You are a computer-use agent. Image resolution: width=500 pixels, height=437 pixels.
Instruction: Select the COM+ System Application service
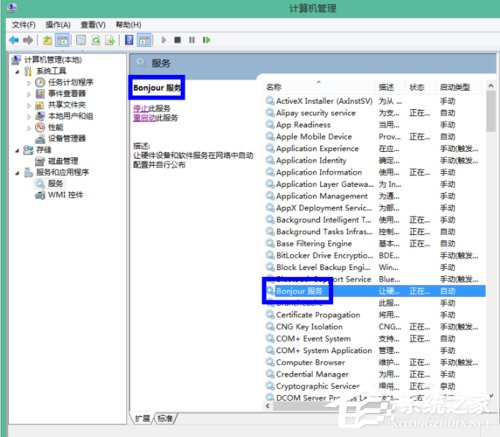(x=324, y=351)
